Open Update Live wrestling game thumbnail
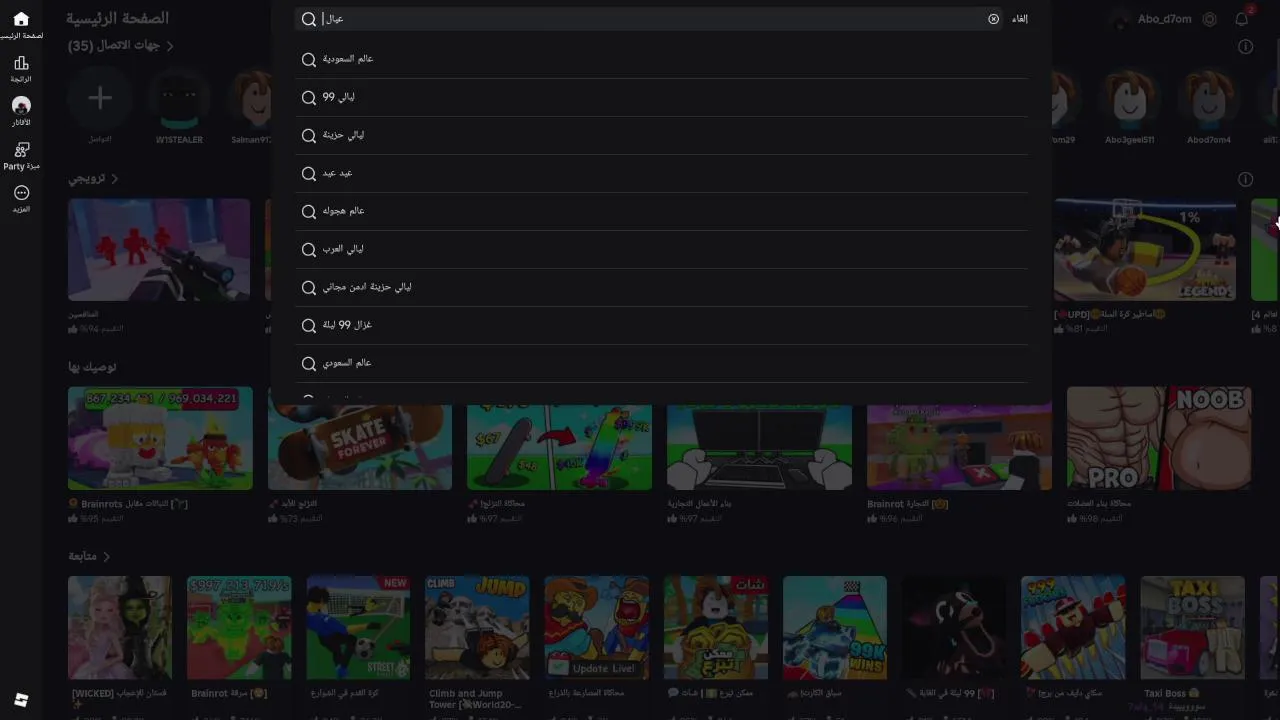 coord(597,628)
